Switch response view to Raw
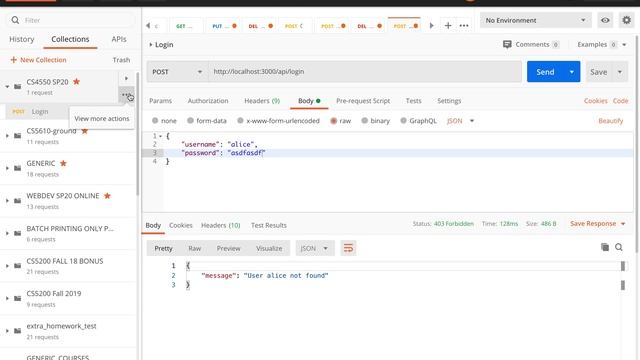Viewport: 640px width, 360px height. pos(195,248)
